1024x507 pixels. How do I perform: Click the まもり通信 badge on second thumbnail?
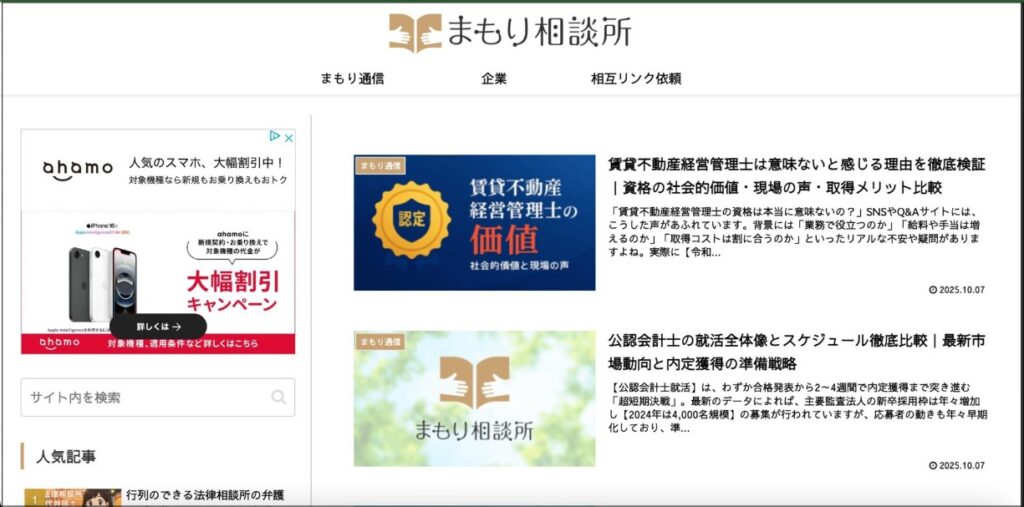380,342
